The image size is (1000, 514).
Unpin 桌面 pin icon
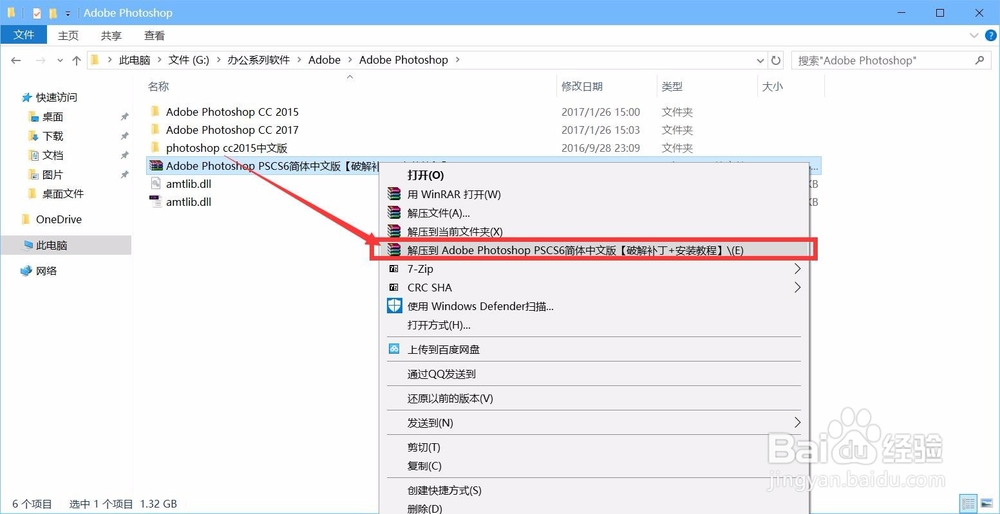tap(124, 117)
